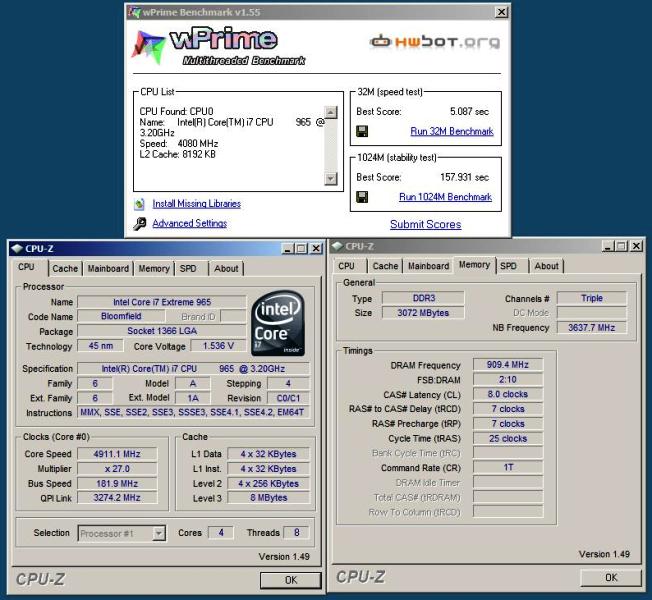
Task: Select Memory tab in right CPU-Z
Action: (x=474, y=264)
